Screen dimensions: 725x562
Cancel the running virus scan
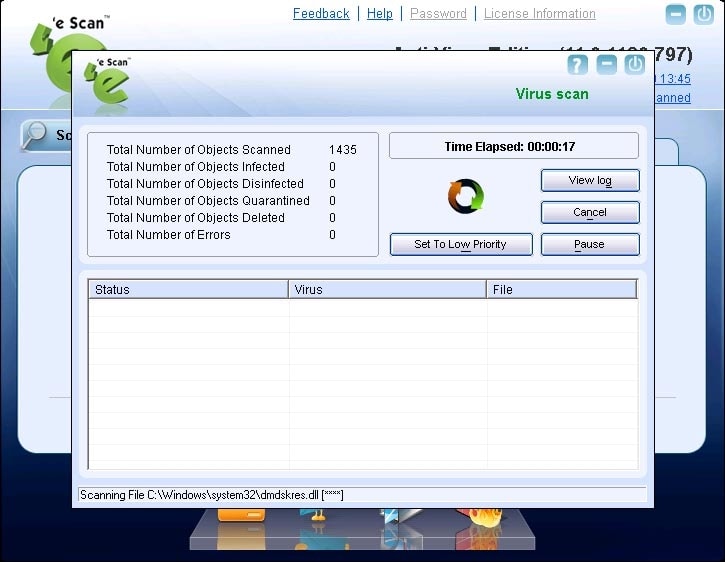[x=590, y=212]
